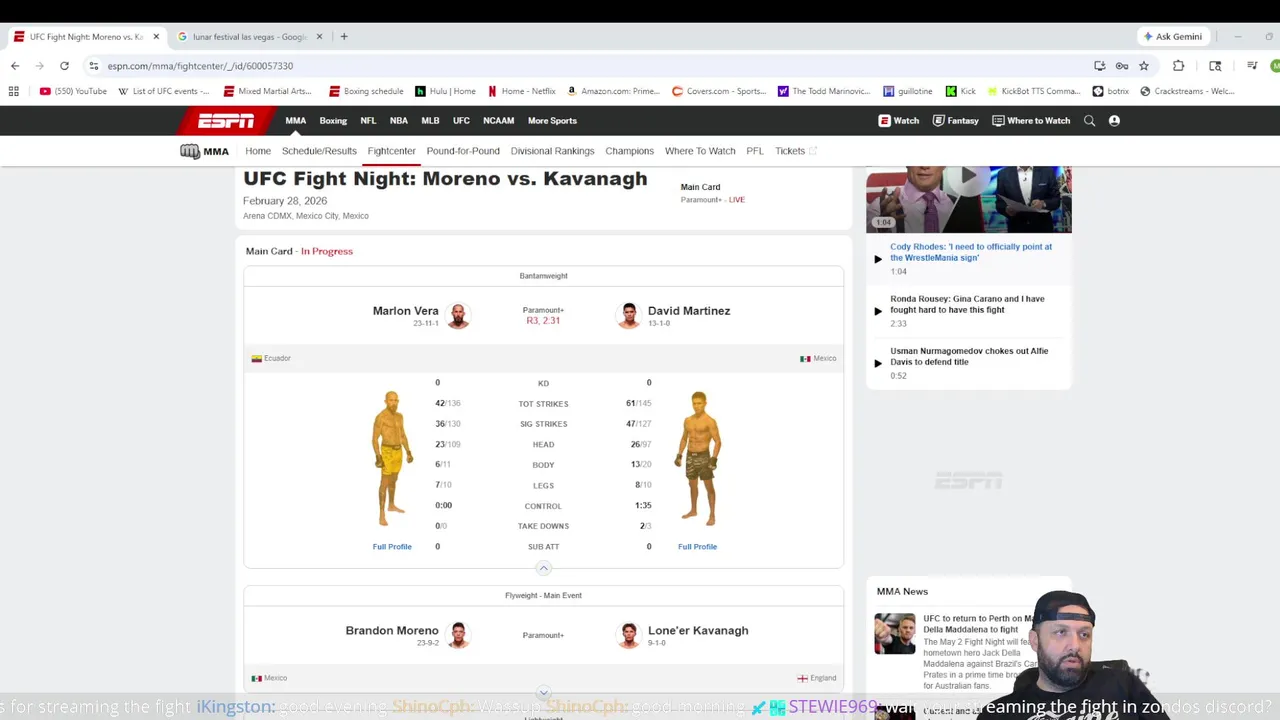The image size is (1280, 720).
Task: Open UFC in ESPN navigation
Action: point(461,121)
